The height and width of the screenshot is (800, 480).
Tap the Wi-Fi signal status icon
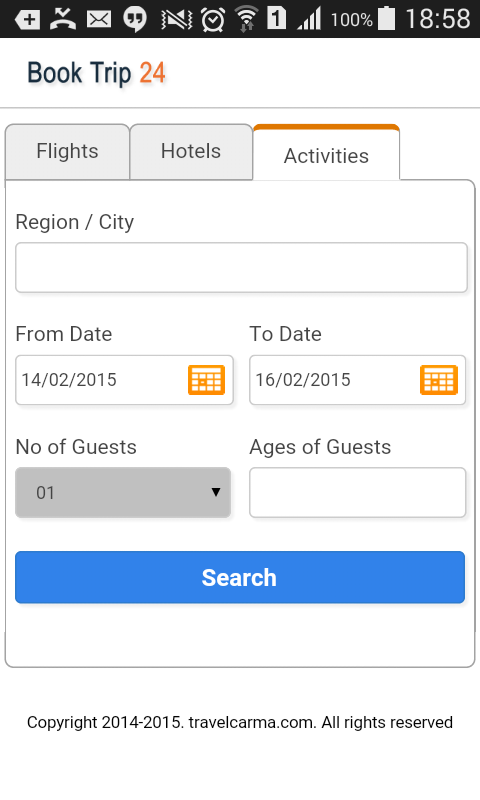247,19
